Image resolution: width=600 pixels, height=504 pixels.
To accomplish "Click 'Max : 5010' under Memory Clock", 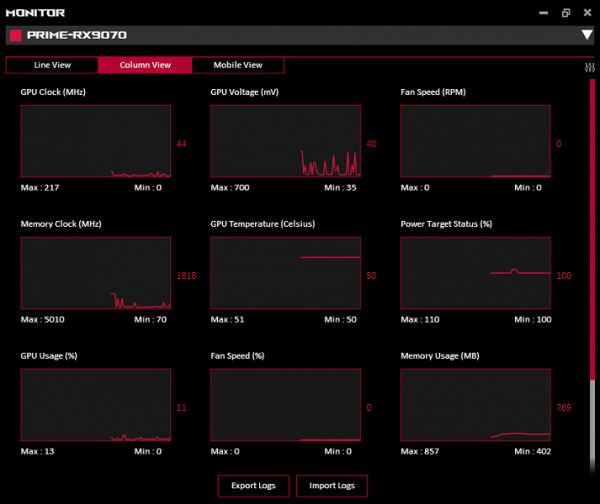I will point(42,319).
